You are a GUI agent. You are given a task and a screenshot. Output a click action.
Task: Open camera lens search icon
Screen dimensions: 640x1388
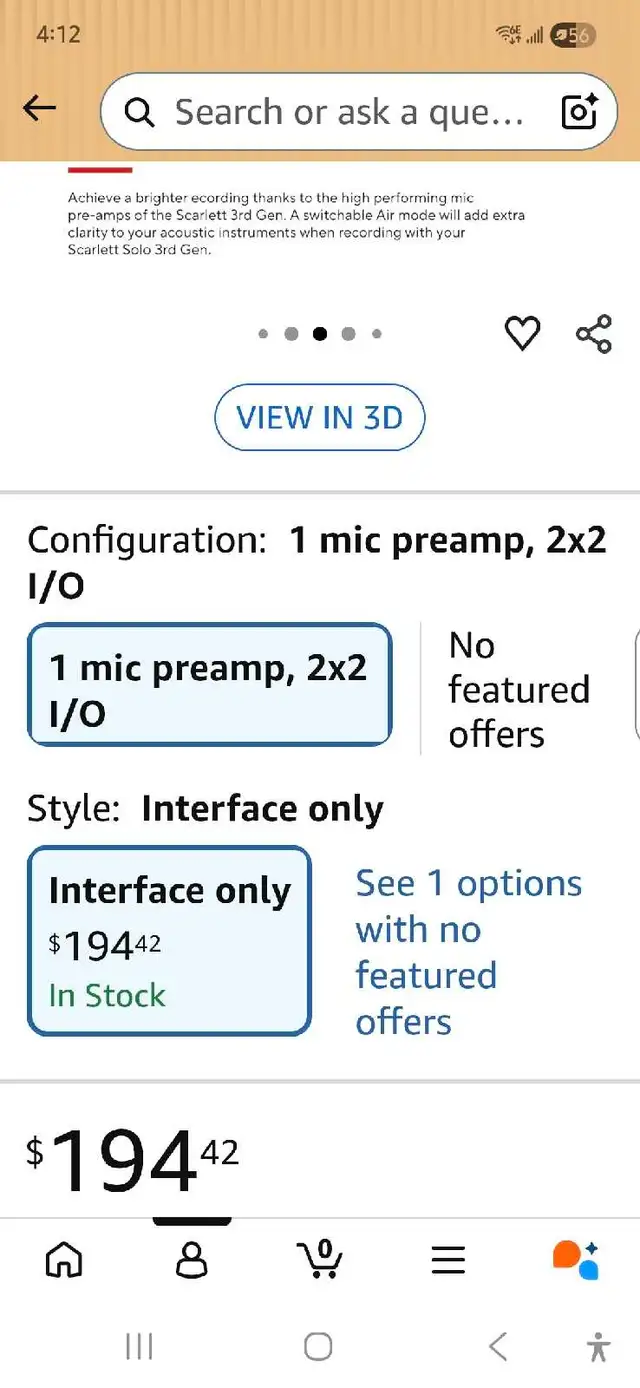click(580, 112)
